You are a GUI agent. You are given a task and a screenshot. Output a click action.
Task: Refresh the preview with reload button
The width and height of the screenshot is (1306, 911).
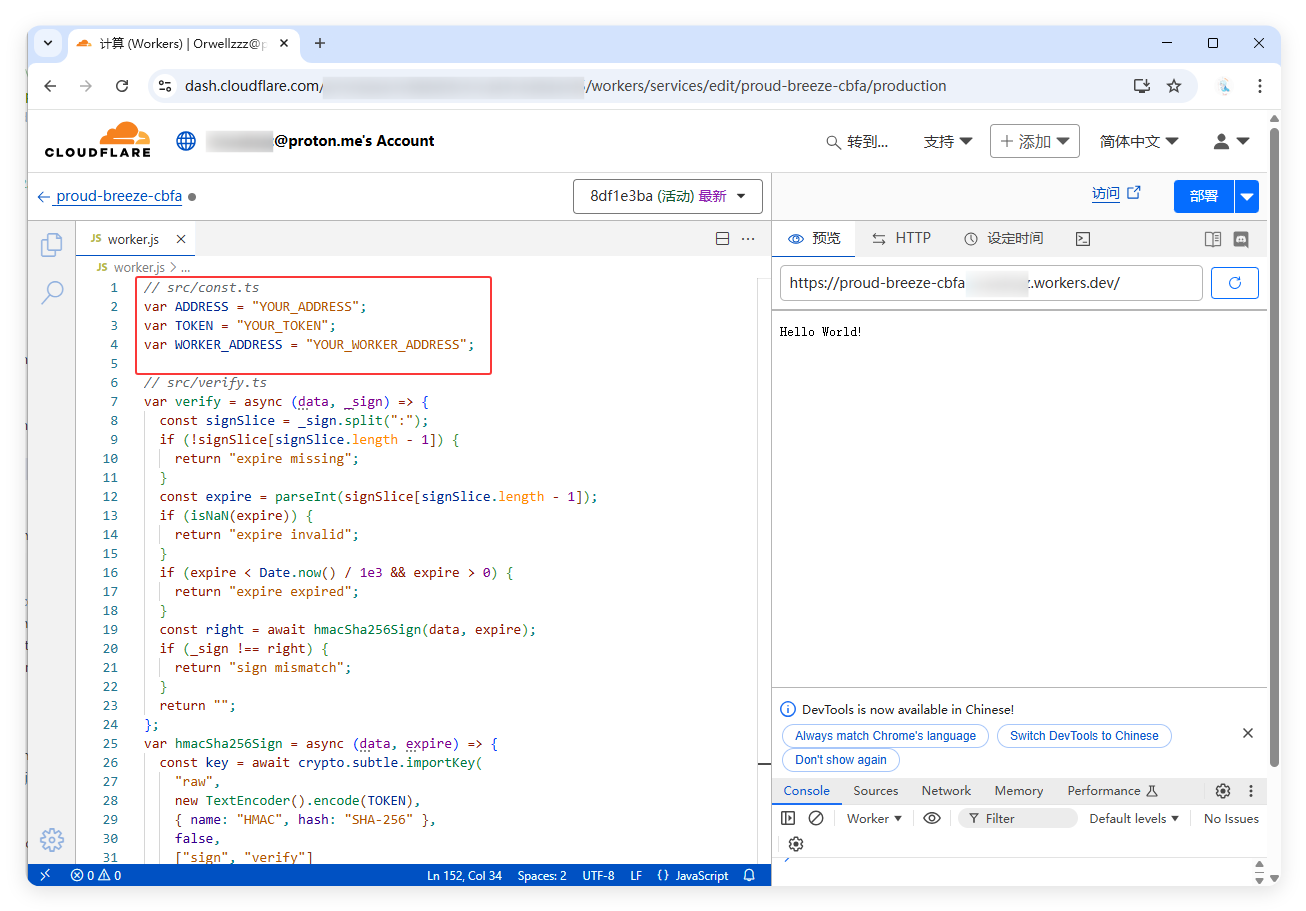[1234, 283]
